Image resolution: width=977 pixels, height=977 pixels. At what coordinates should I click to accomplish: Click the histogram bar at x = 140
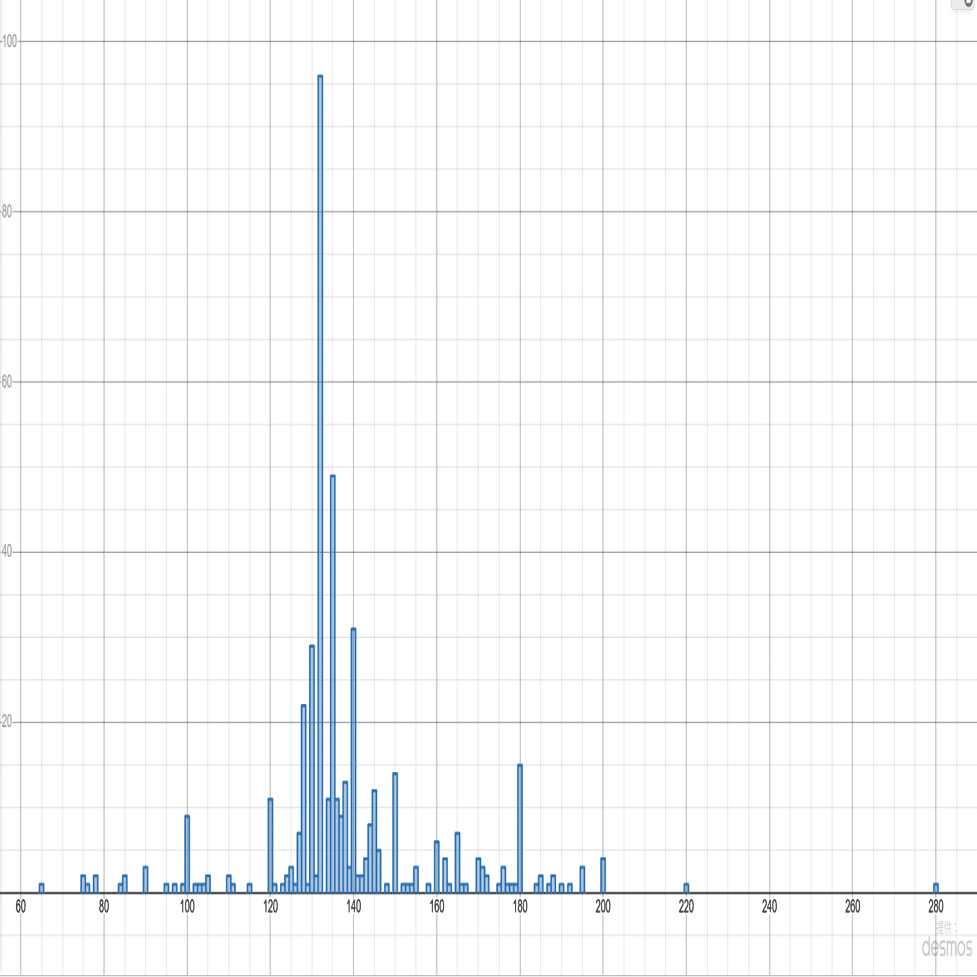(x=353, y=761)
